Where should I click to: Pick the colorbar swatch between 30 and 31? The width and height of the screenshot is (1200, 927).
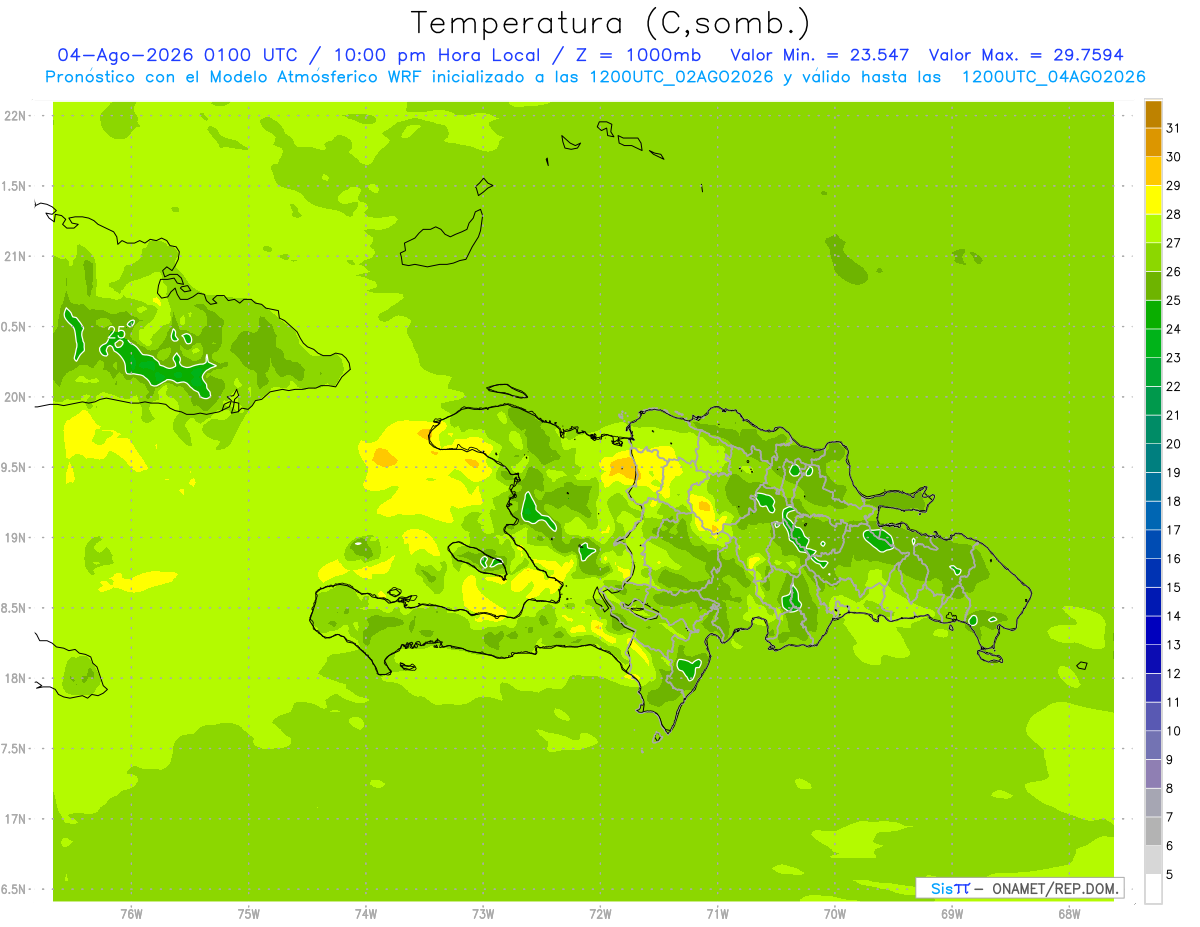pos(1153,142)
